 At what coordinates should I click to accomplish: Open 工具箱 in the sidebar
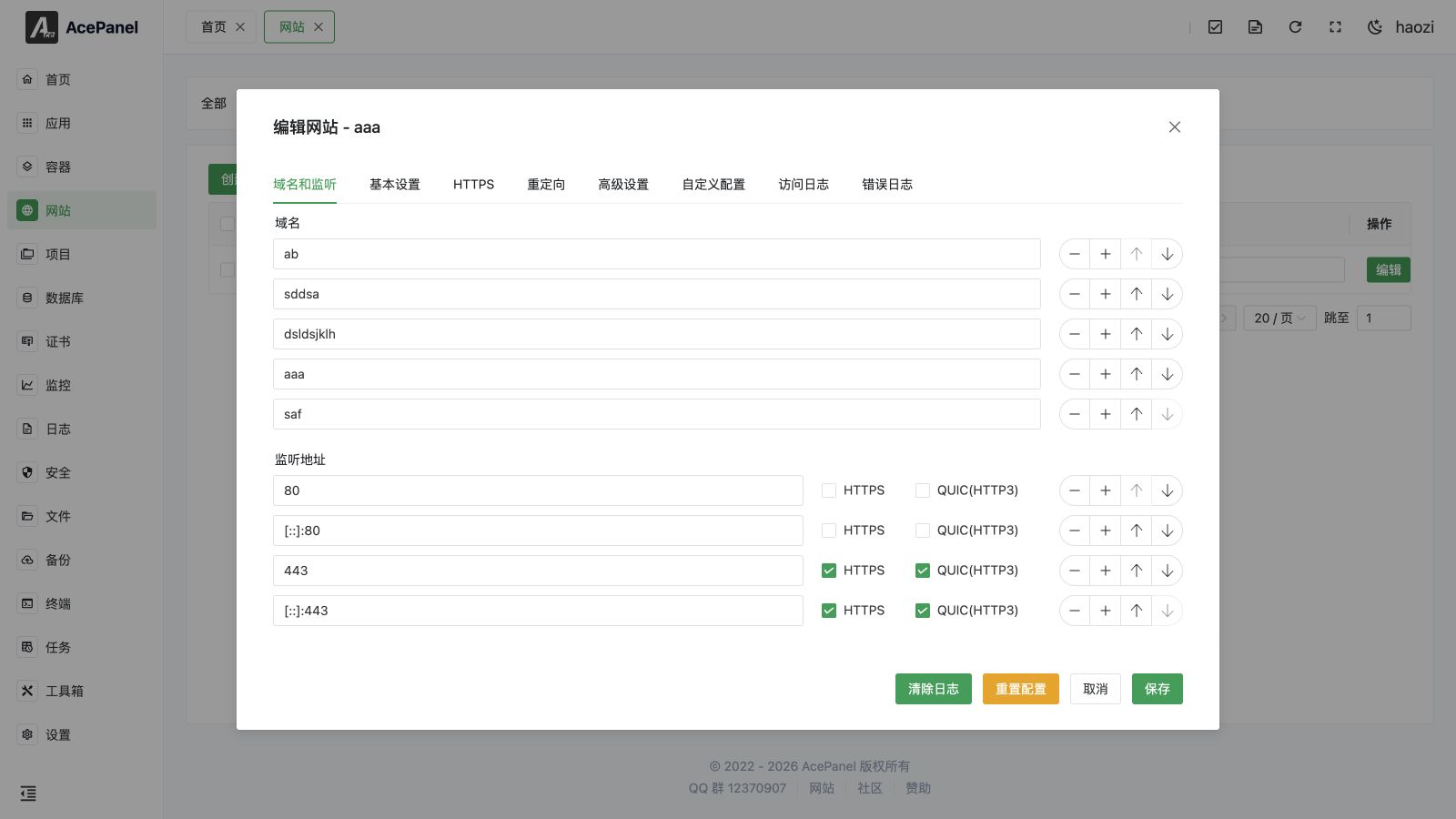[82, 691]
